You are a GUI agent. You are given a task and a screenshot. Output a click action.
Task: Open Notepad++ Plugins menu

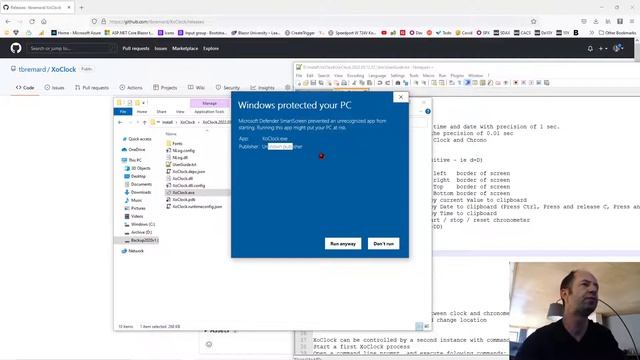point(457,76)
